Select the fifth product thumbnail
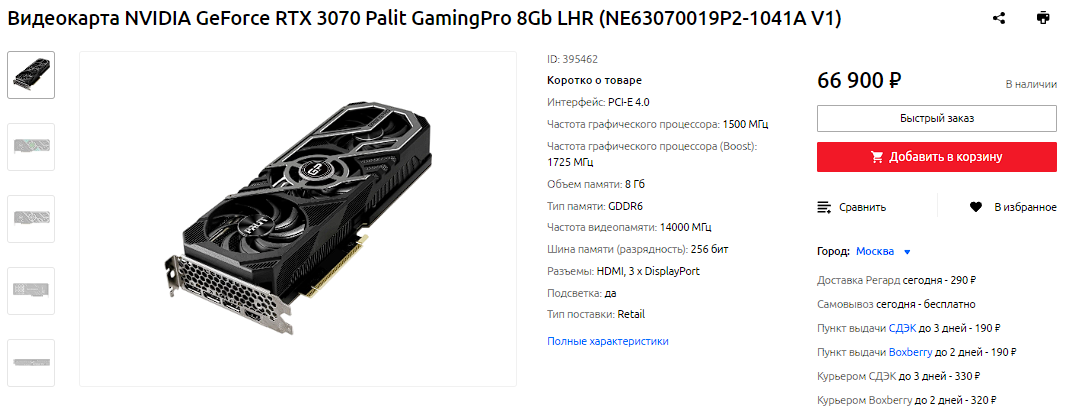 tap(31, 363)
